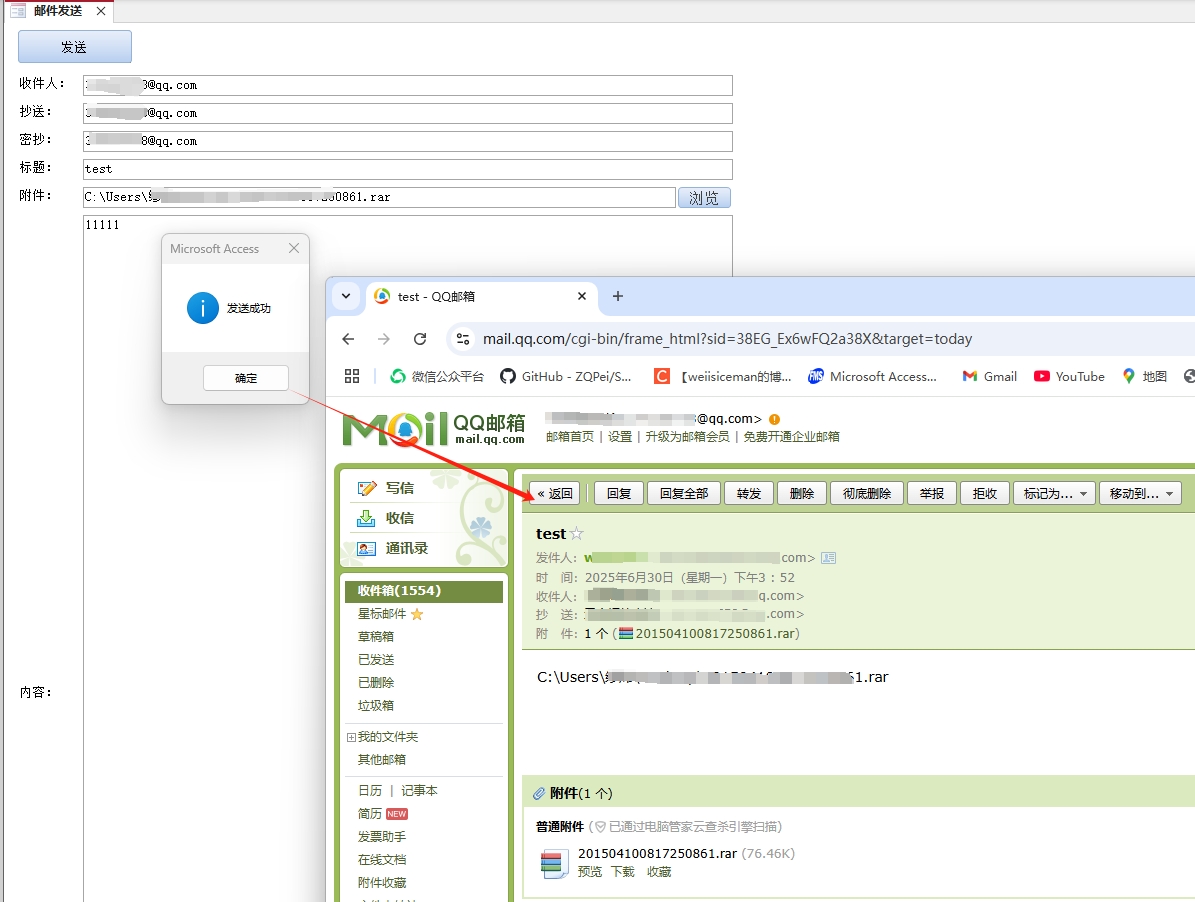Viewport: 1195px width, 902px height.
Task: Click the browser forward arrow
Action: pyautogui.click(x=384, y=339)
